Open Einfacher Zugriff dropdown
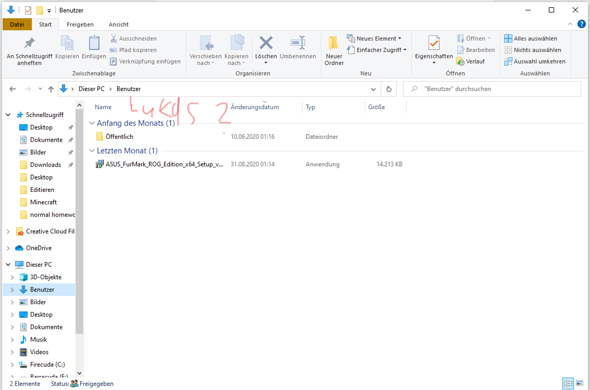Image resolution: width=590 pixels, height=390 pixels. (377, 50)
